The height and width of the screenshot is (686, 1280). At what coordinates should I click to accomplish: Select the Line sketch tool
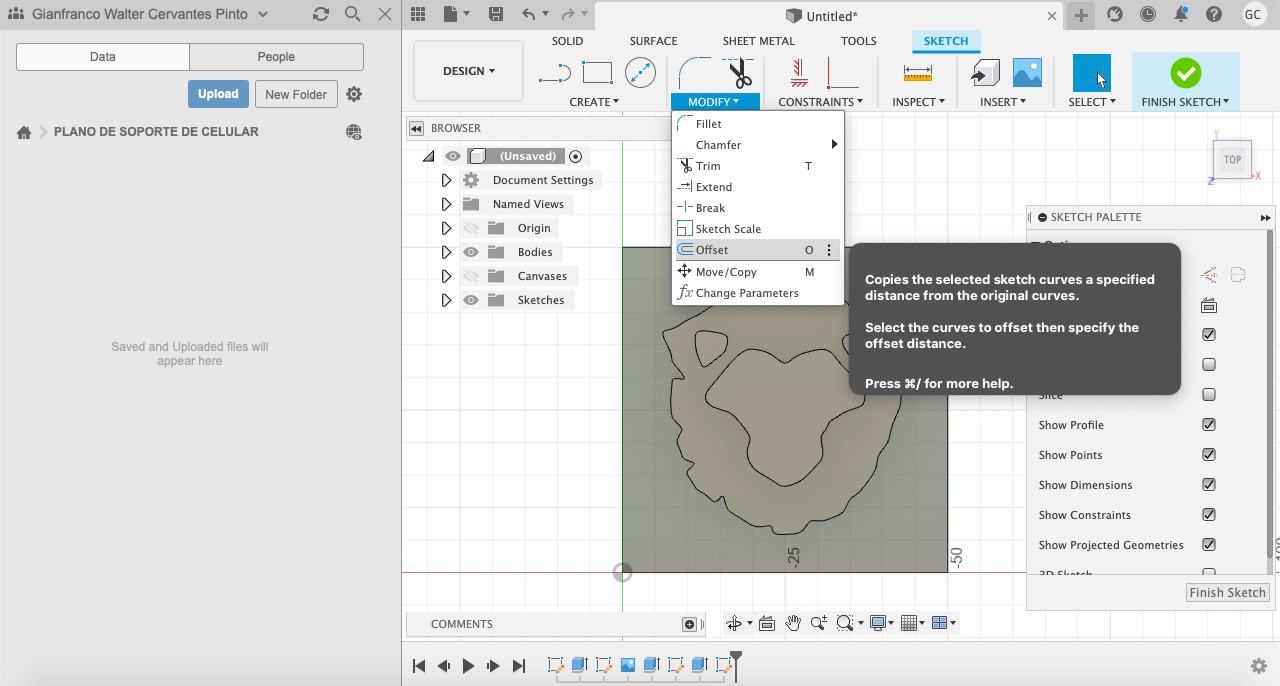554,72
